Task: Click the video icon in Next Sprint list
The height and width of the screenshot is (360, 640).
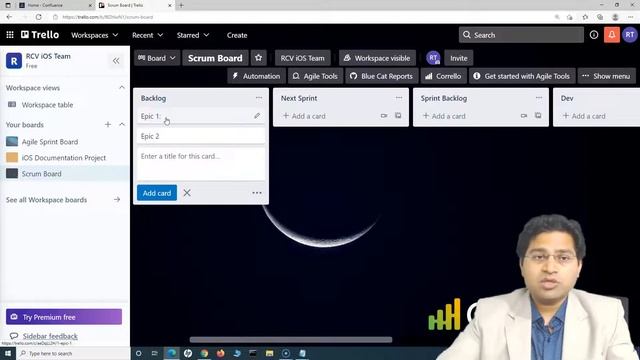Action: tap(384, 116)
